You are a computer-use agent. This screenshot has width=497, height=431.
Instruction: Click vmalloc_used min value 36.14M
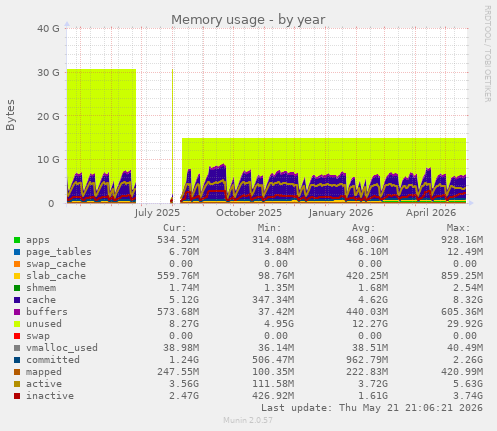[276, 348]
